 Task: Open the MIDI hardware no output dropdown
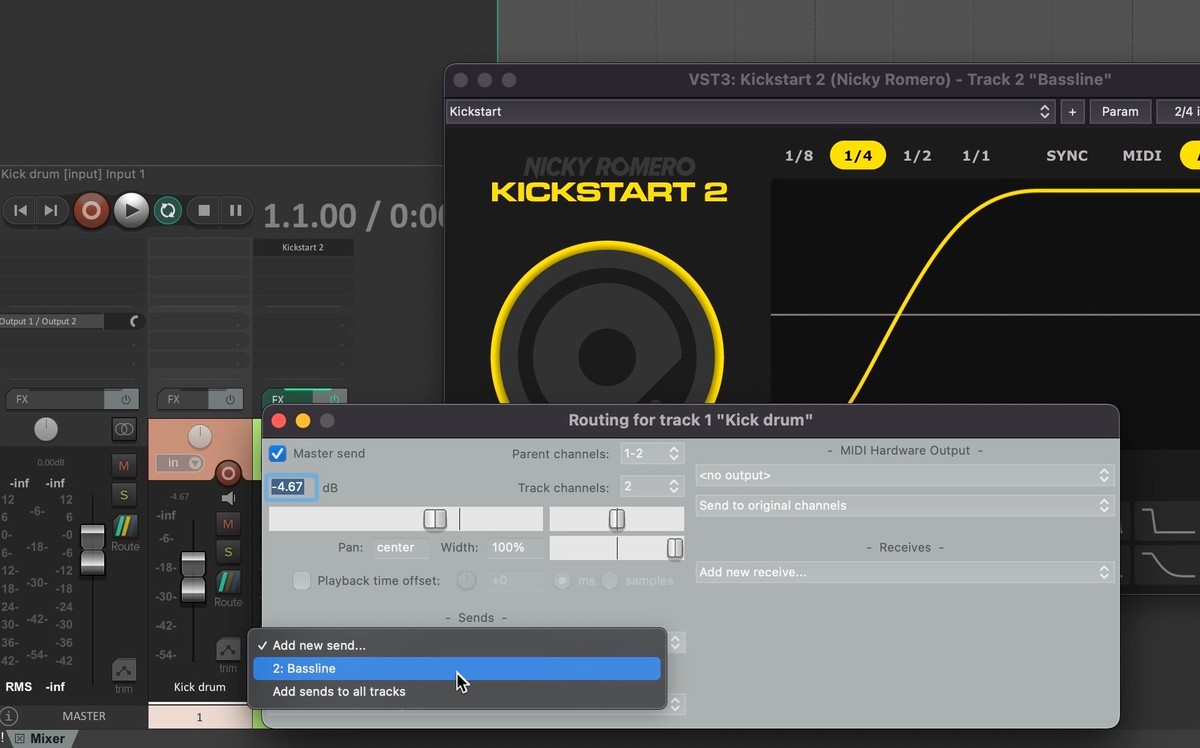click(x=905, y=476)
